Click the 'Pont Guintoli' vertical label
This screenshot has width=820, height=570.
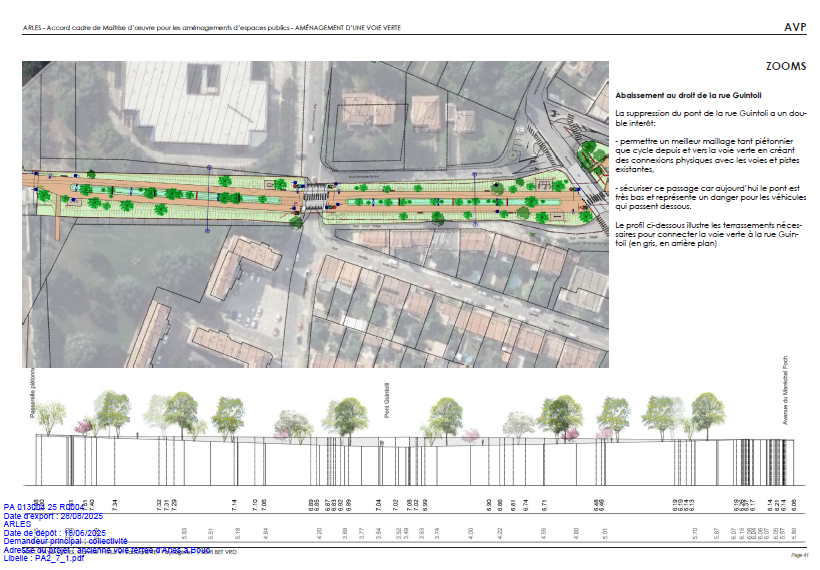[385, 396]
